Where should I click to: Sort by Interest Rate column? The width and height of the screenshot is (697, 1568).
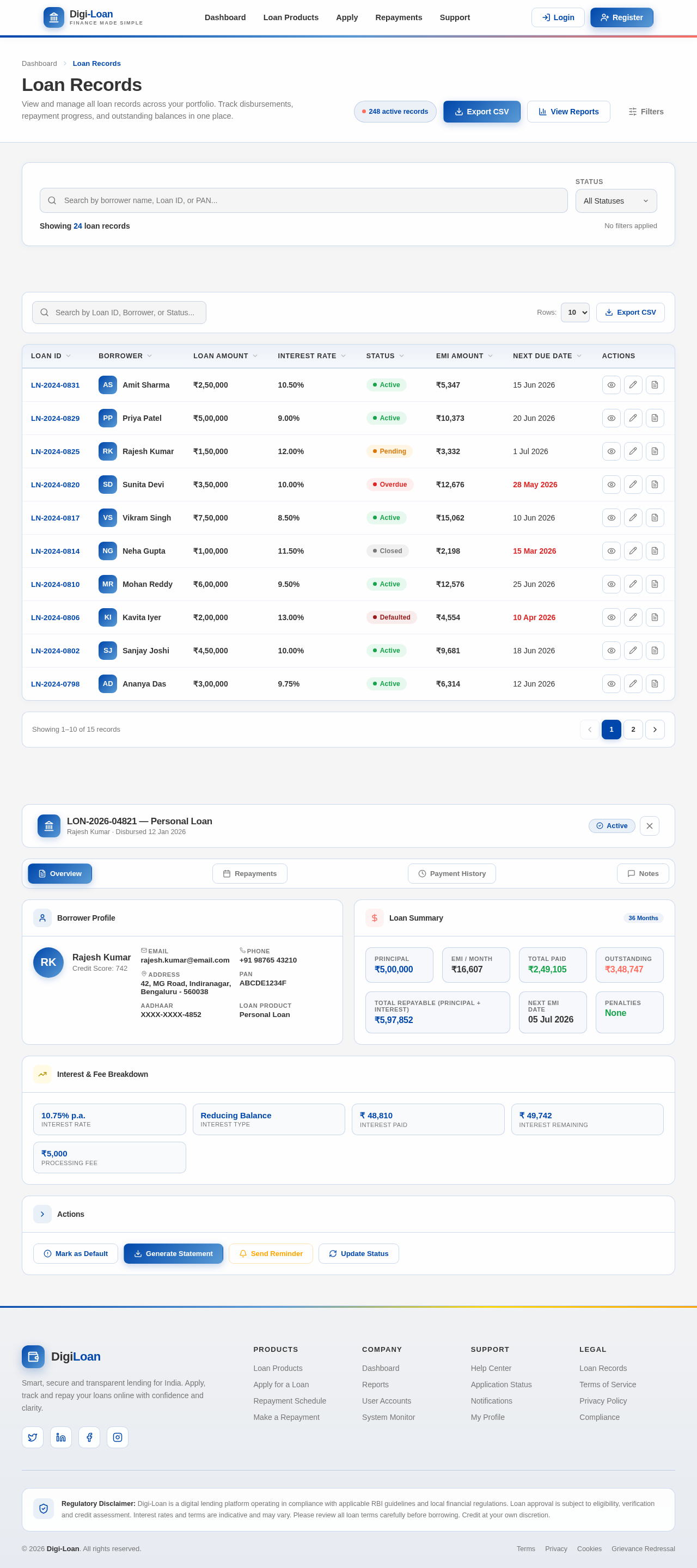[311, 356]
